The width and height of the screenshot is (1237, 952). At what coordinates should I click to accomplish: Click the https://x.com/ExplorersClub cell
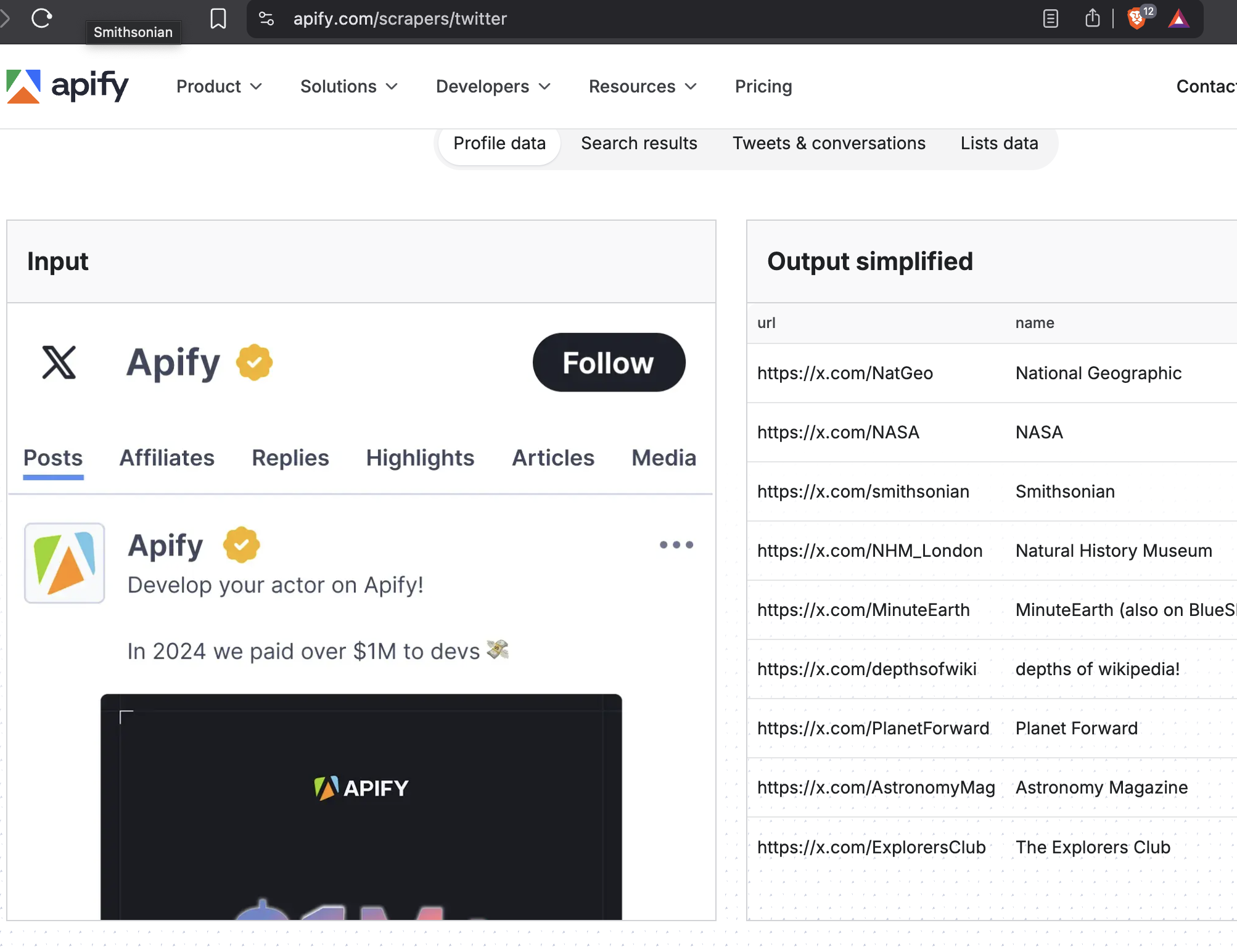[871, 847]
